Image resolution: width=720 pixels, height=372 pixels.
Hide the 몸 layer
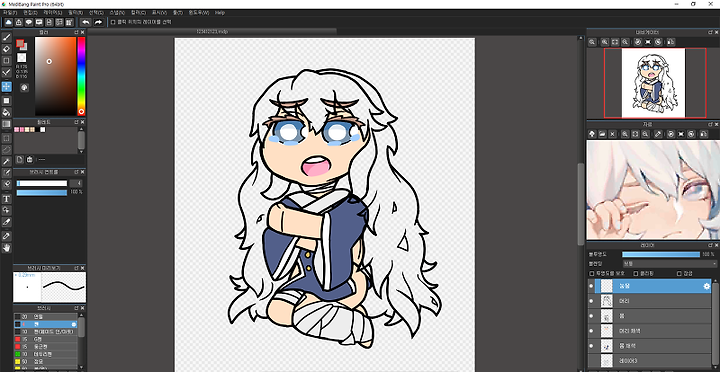point(591,316)
